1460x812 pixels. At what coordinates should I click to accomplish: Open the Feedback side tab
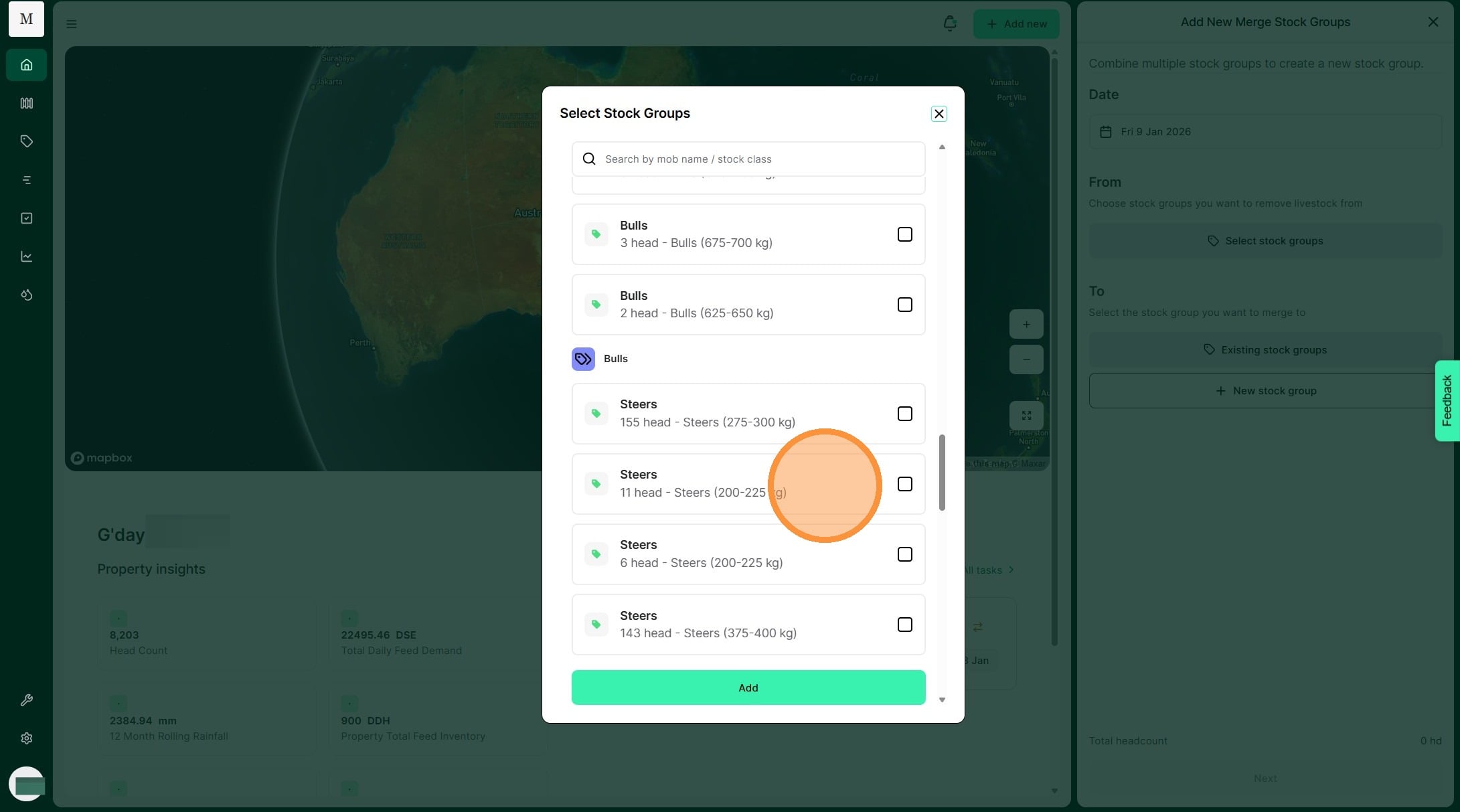(1447, 400)
